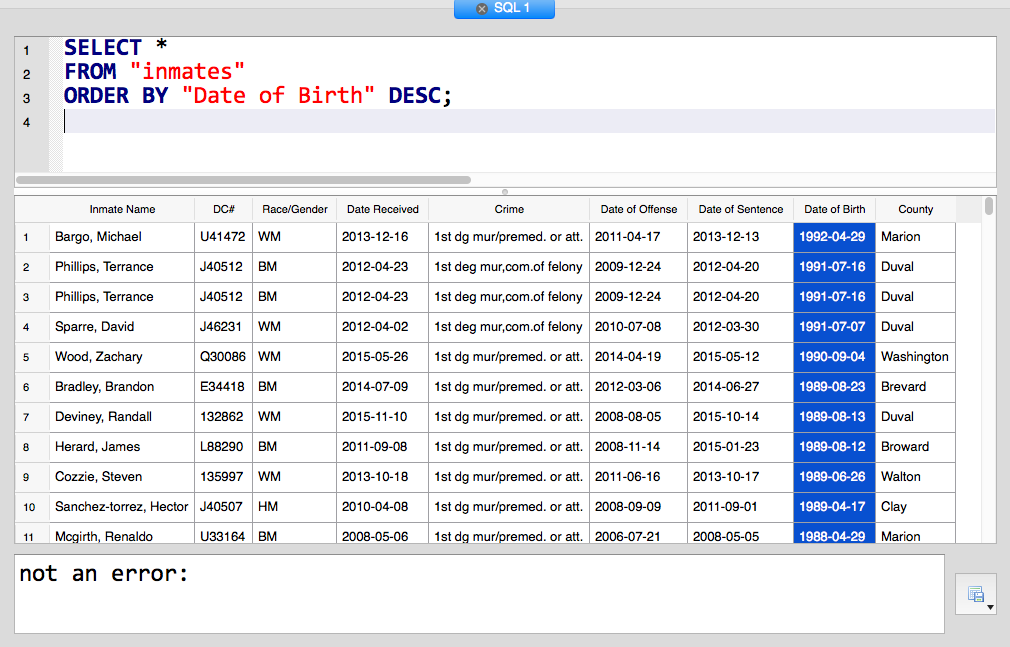
Task: Select the 'Sparre, David' name cell
Action: point(122,327)
